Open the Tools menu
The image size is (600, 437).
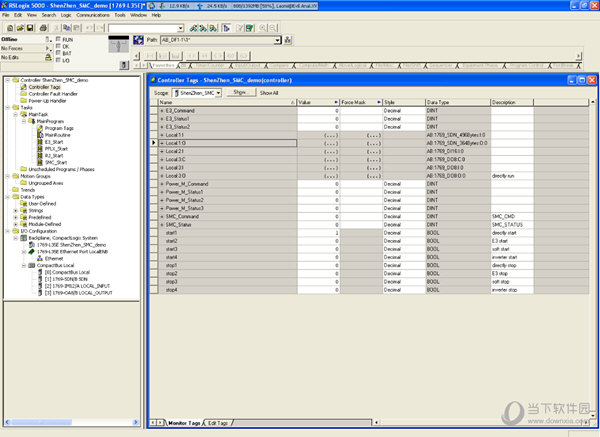point(120,15)
